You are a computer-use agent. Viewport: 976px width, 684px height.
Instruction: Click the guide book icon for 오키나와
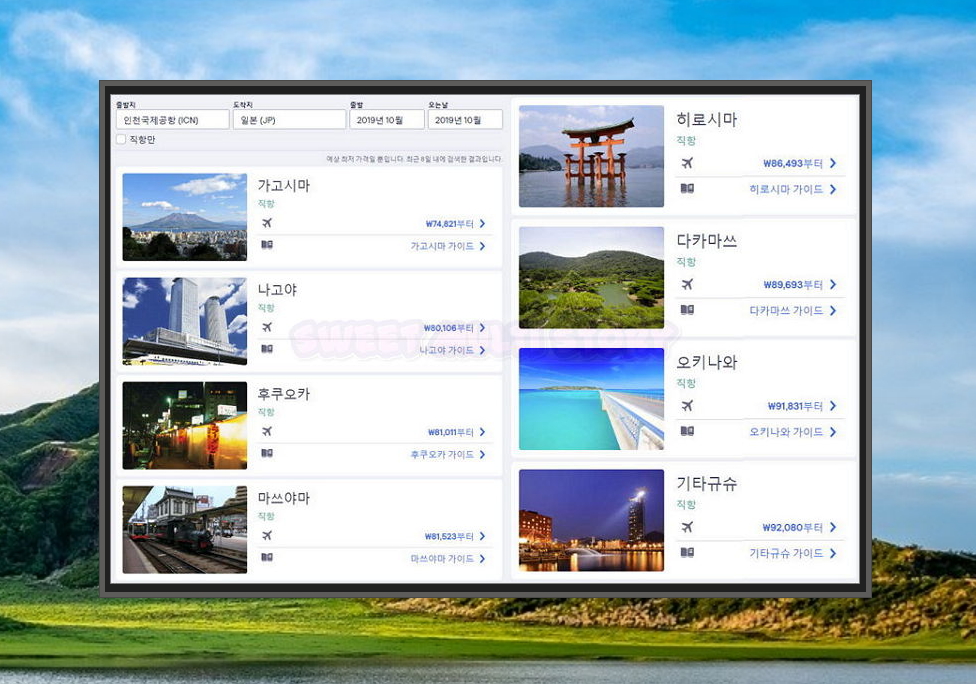pyautogui.click(x=687, y=431)
